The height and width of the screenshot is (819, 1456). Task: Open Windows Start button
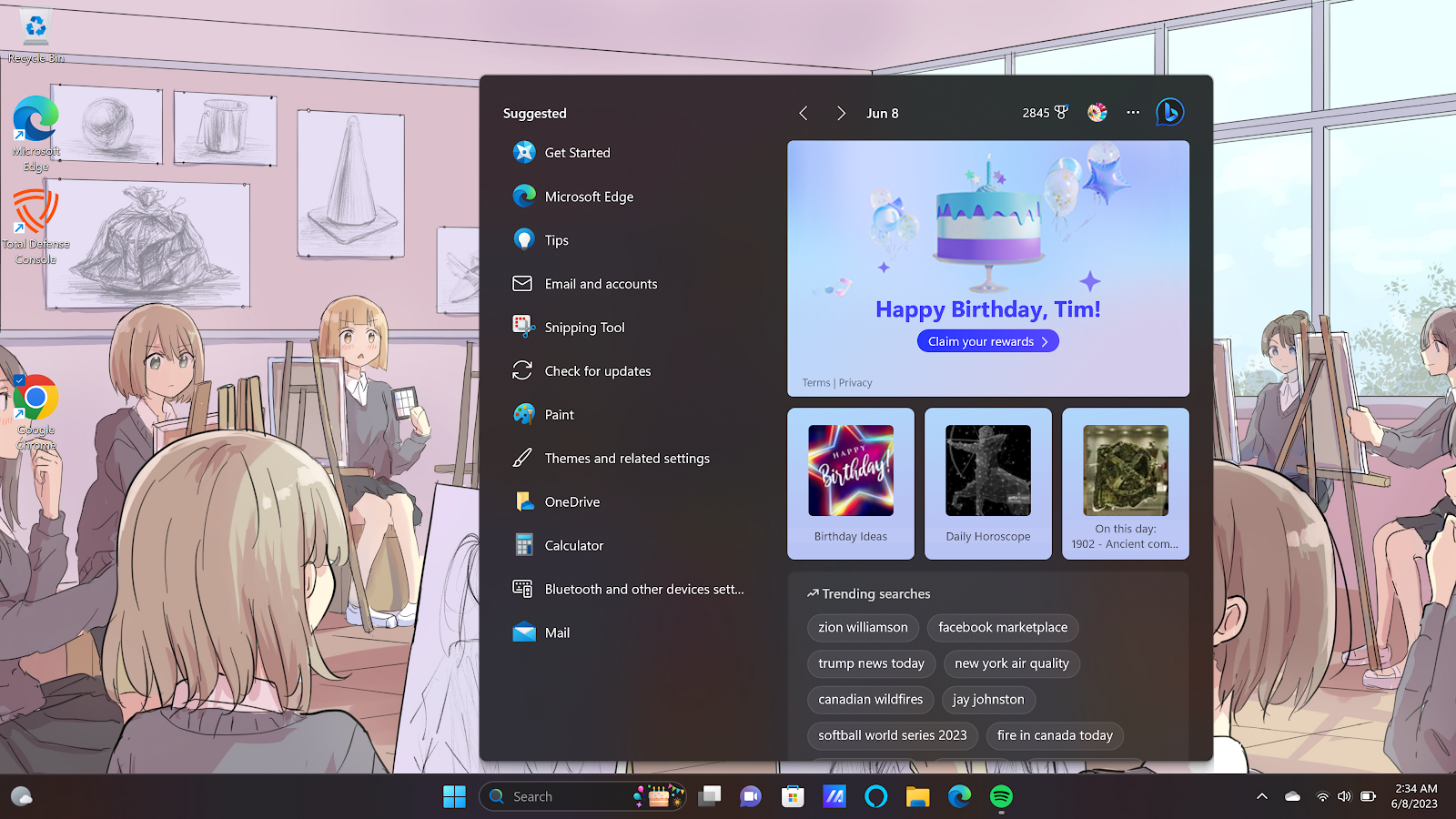(x=454, y=796)
